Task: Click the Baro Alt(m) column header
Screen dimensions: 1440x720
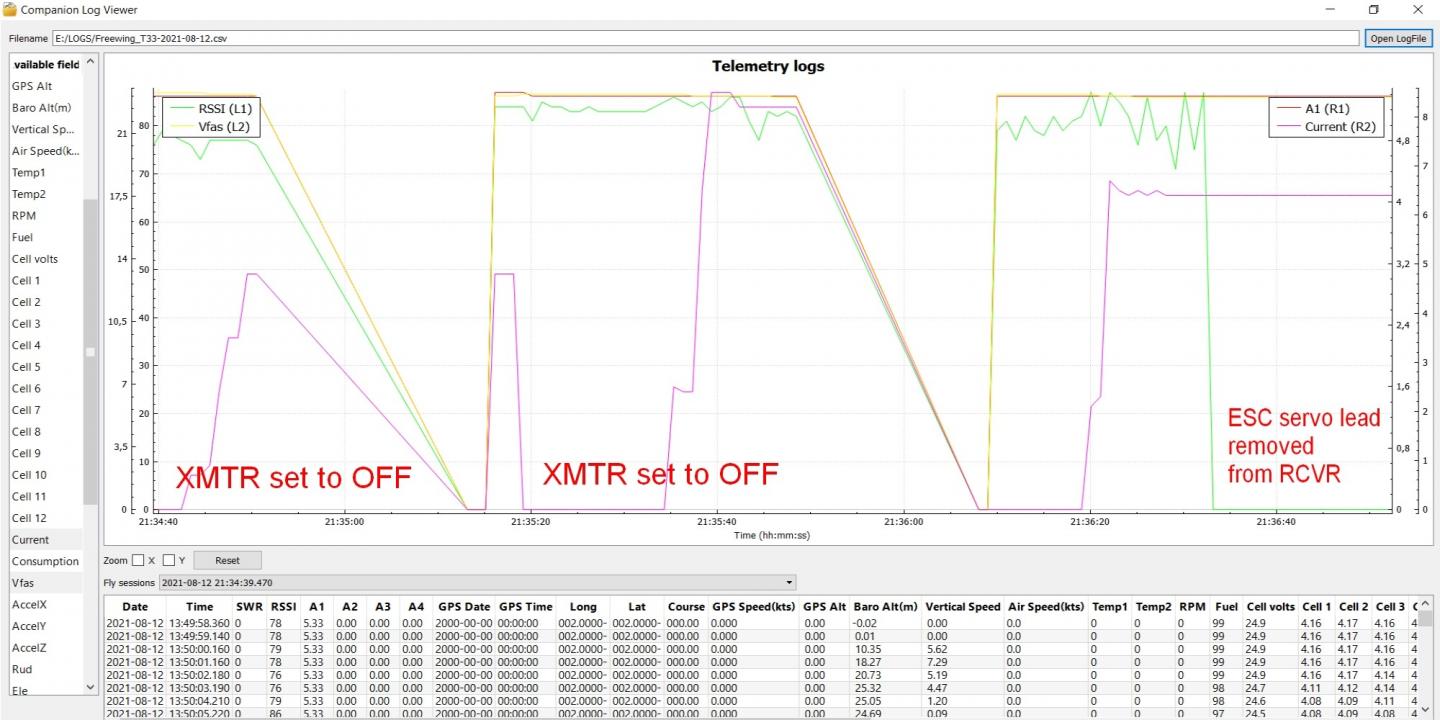Action: click(885, 606)
